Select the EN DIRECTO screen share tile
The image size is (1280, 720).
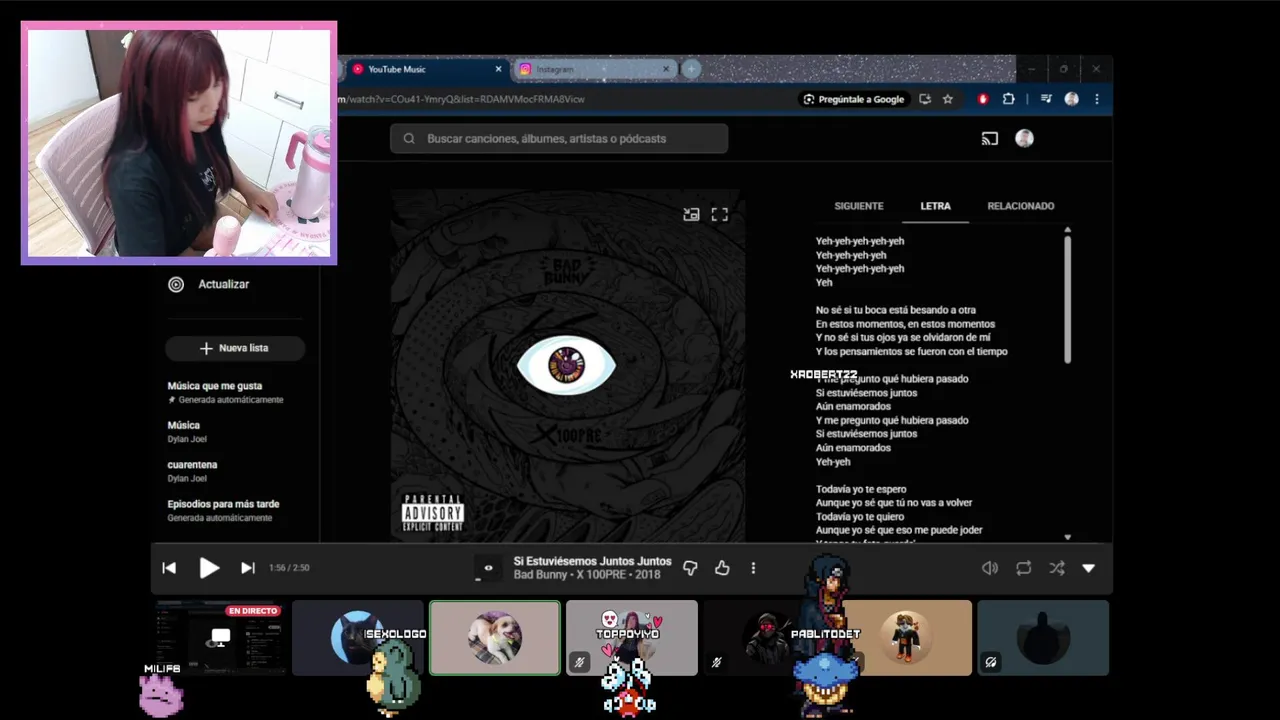(220, 638)
